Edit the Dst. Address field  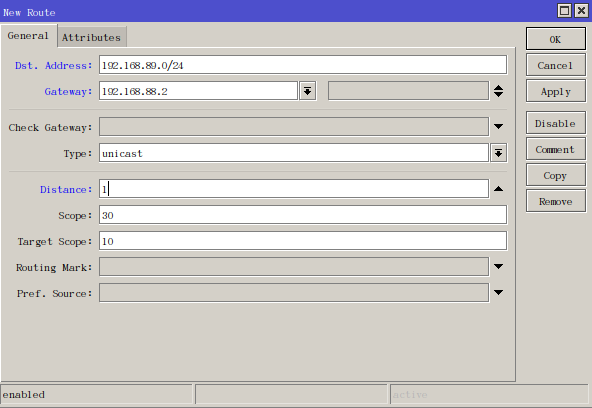coord(303,65)
